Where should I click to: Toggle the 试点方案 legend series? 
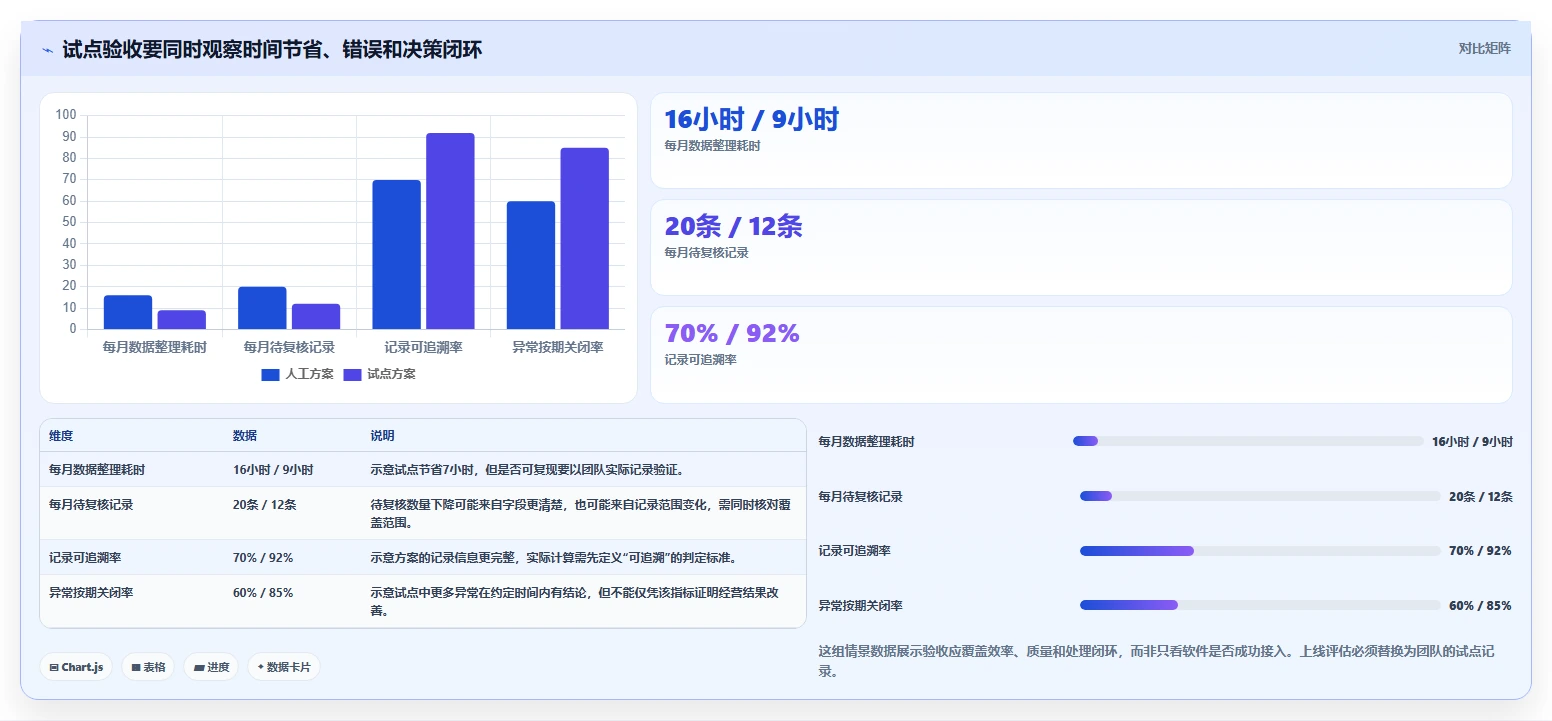coord(379,374)
